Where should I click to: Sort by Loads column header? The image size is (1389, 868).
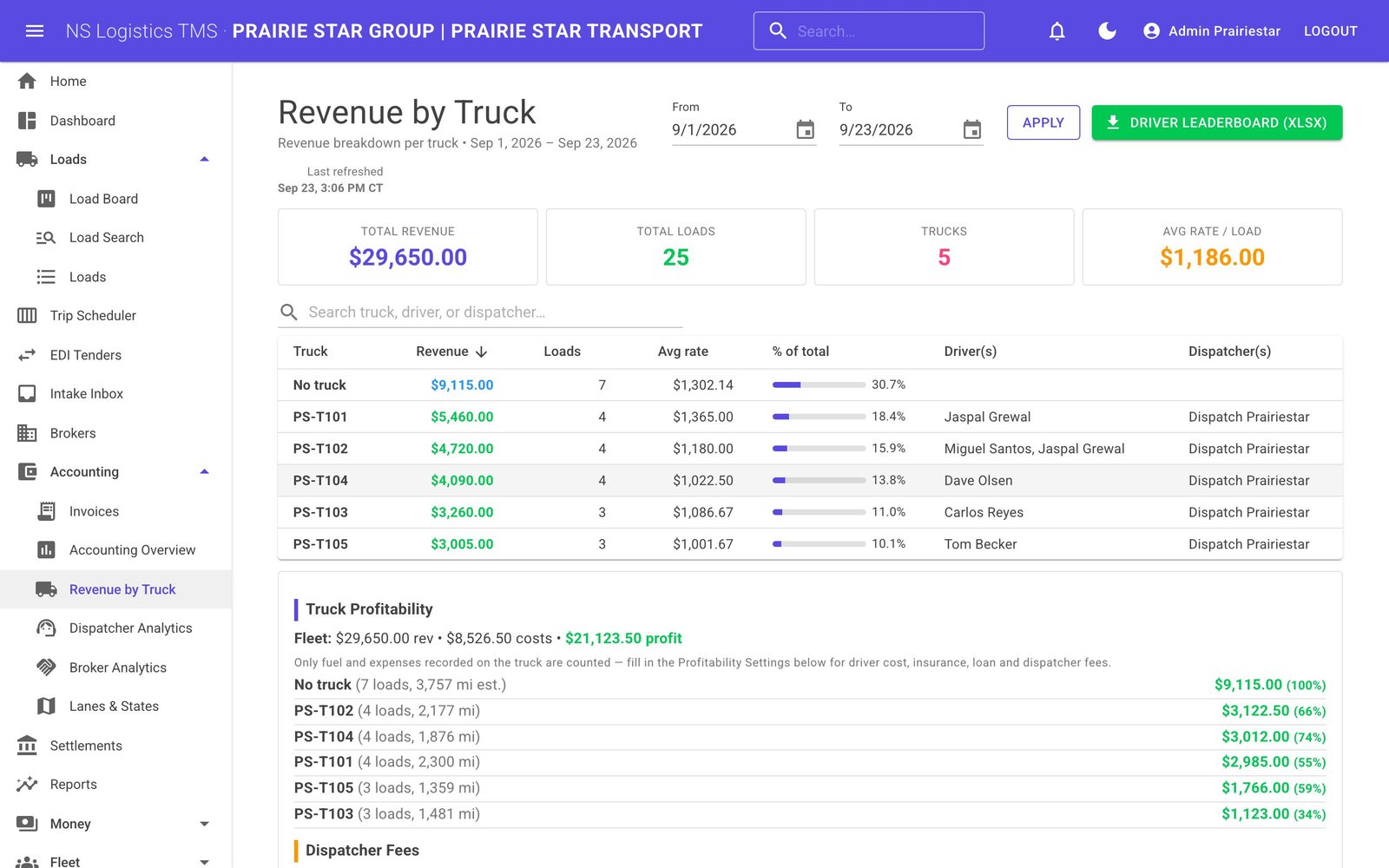562,352
